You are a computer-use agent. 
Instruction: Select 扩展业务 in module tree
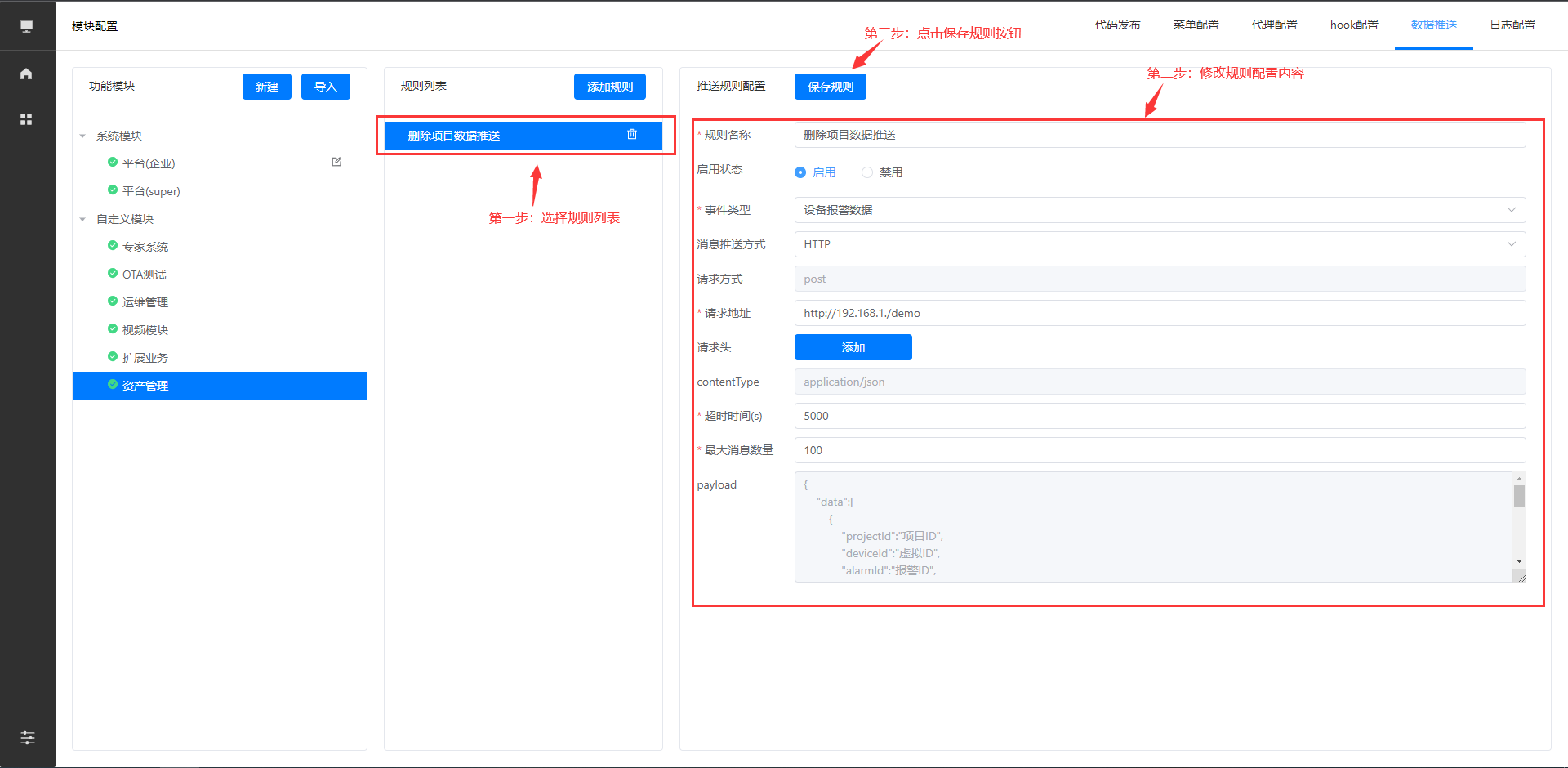point(145,358)
